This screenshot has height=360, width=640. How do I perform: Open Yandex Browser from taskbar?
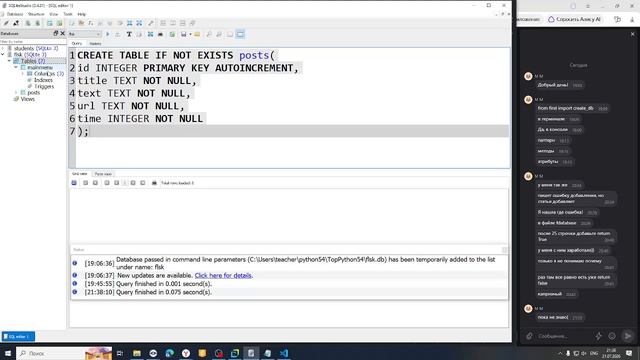(186, 353)
